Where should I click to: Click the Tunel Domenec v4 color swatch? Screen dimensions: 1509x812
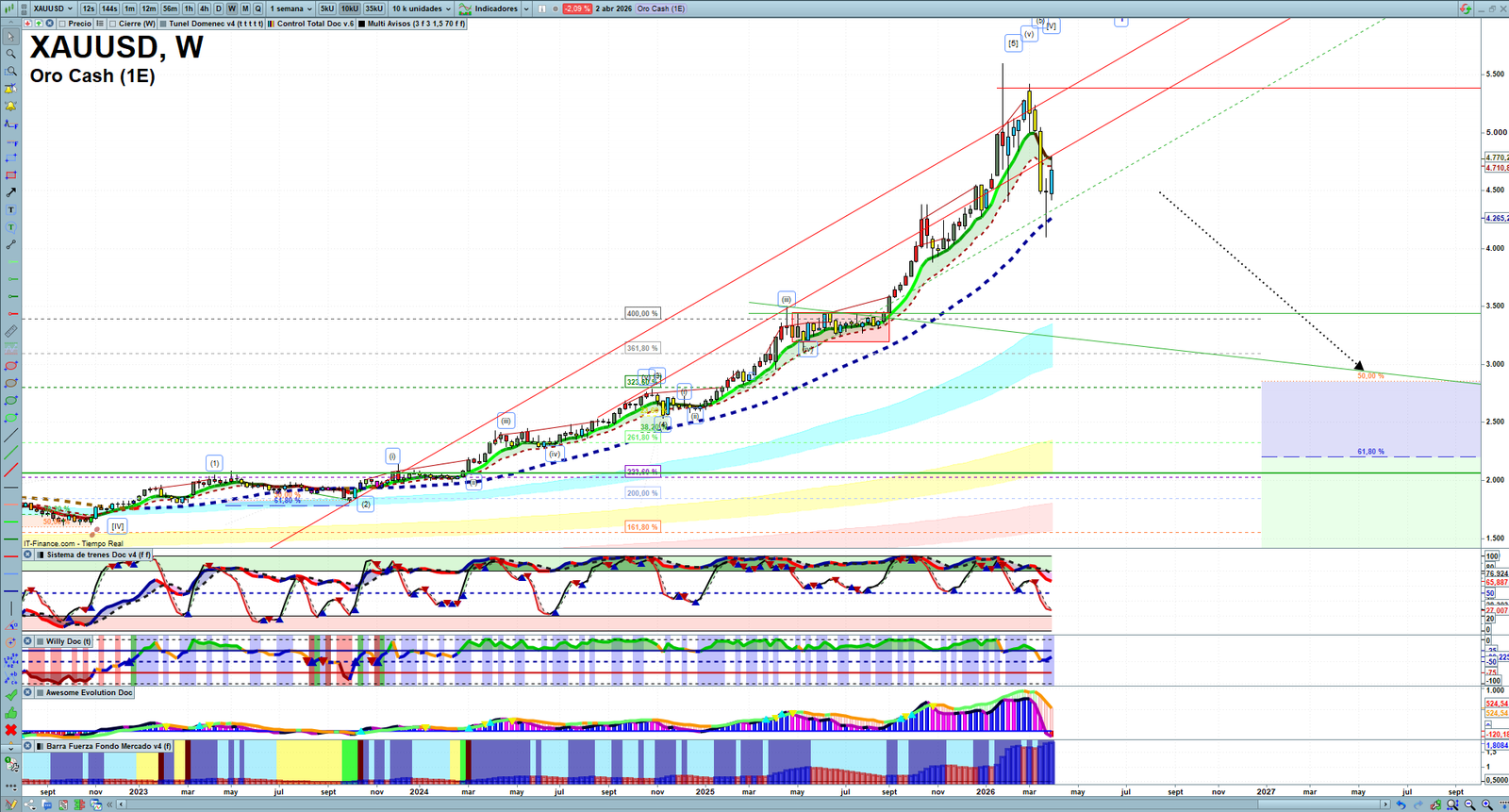(x=163, y=24)
